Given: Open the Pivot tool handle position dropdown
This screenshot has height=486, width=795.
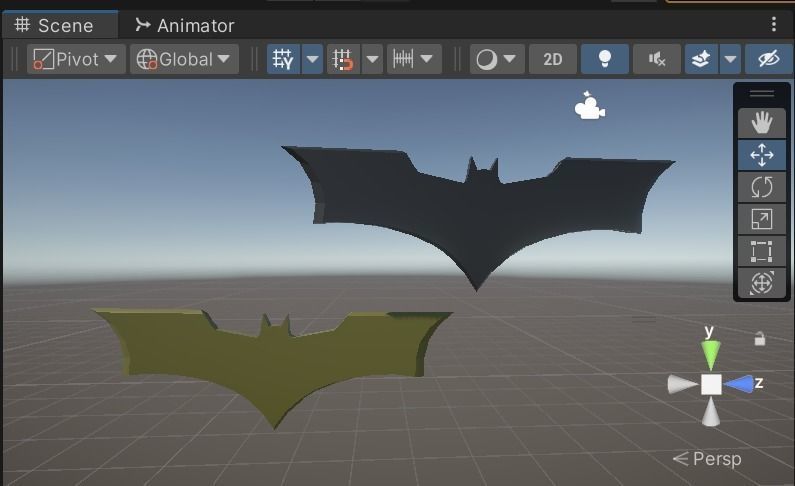Looking at the screenshot, I should 76,59.
